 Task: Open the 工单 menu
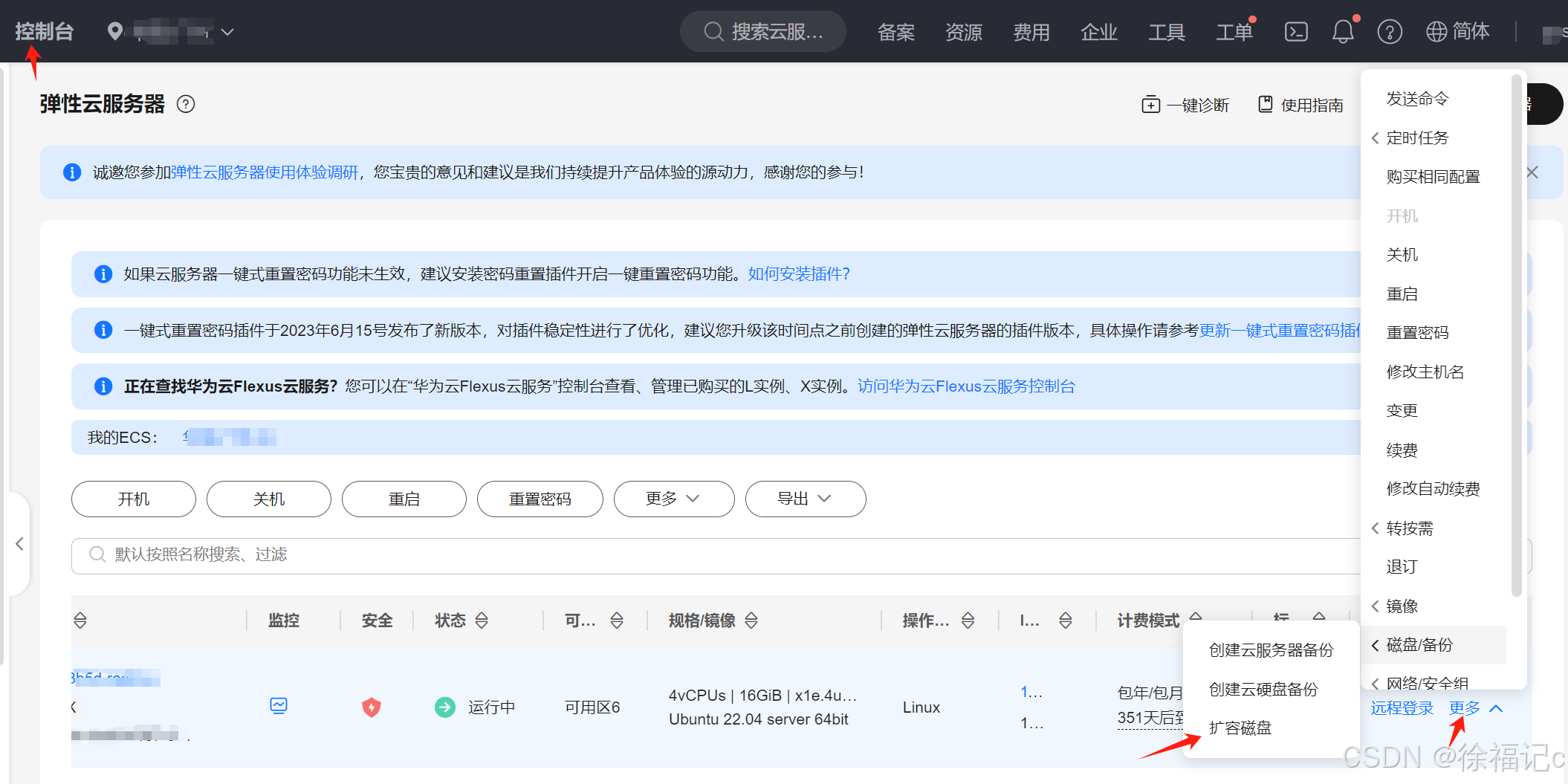tap(1234, 32)
